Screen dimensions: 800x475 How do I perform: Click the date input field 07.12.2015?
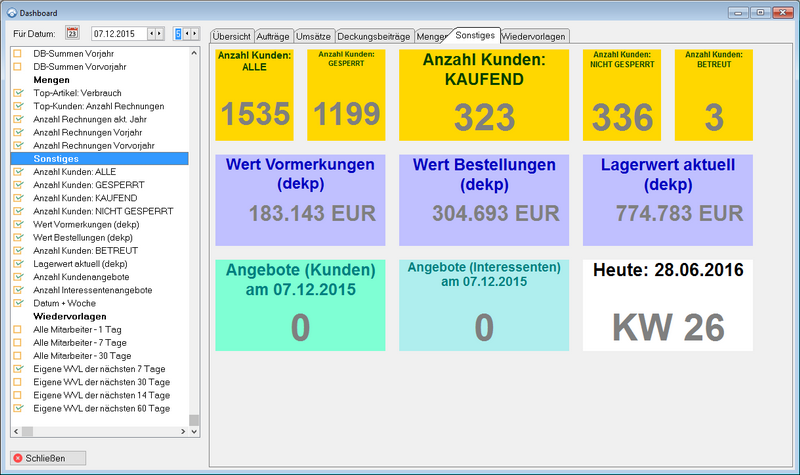pyautogui.click(x=117, y=34)
